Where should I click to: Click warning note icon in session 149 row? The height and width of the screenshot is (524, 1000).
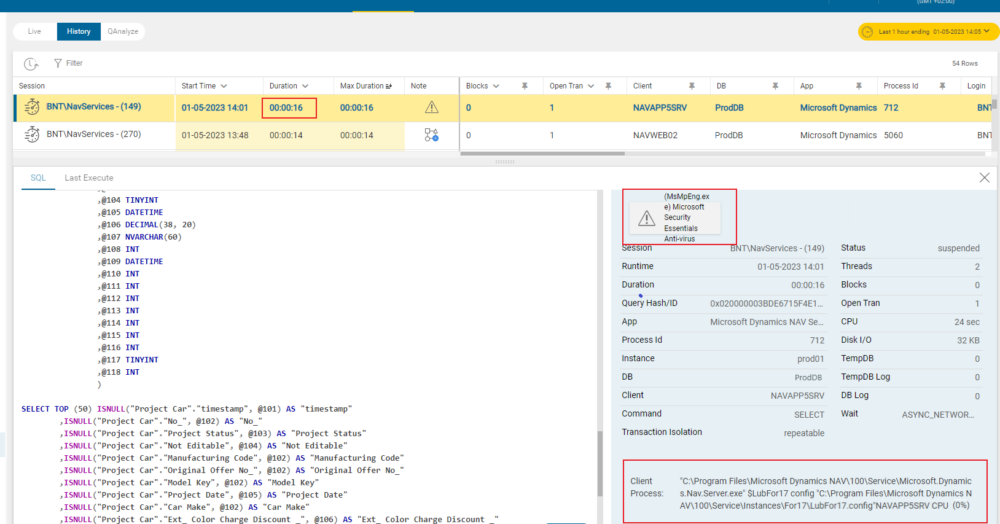click(x=432, y=108)
